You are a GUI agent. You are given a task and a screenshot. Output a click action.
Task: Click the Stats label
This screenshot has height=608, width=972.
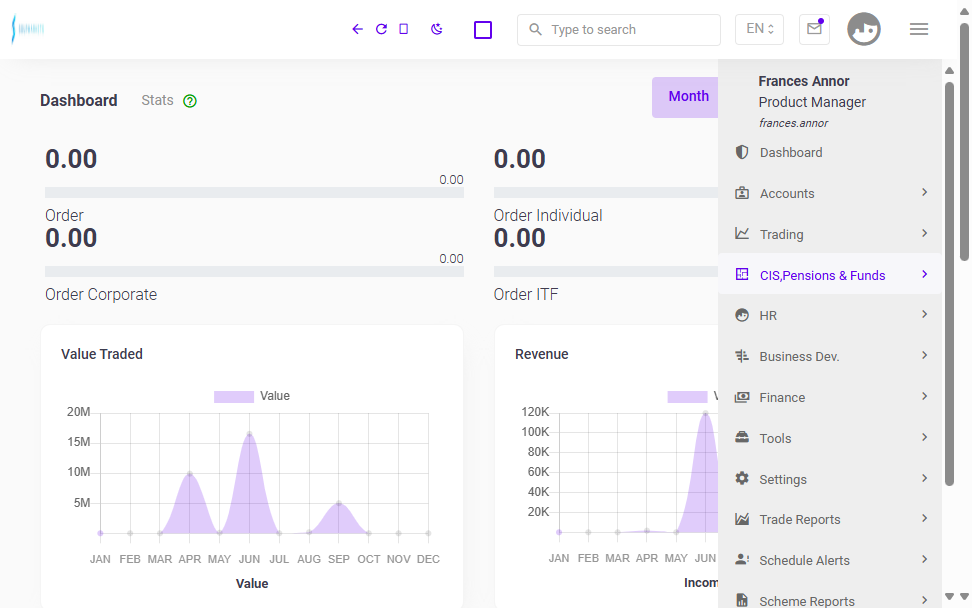(157, 100)
